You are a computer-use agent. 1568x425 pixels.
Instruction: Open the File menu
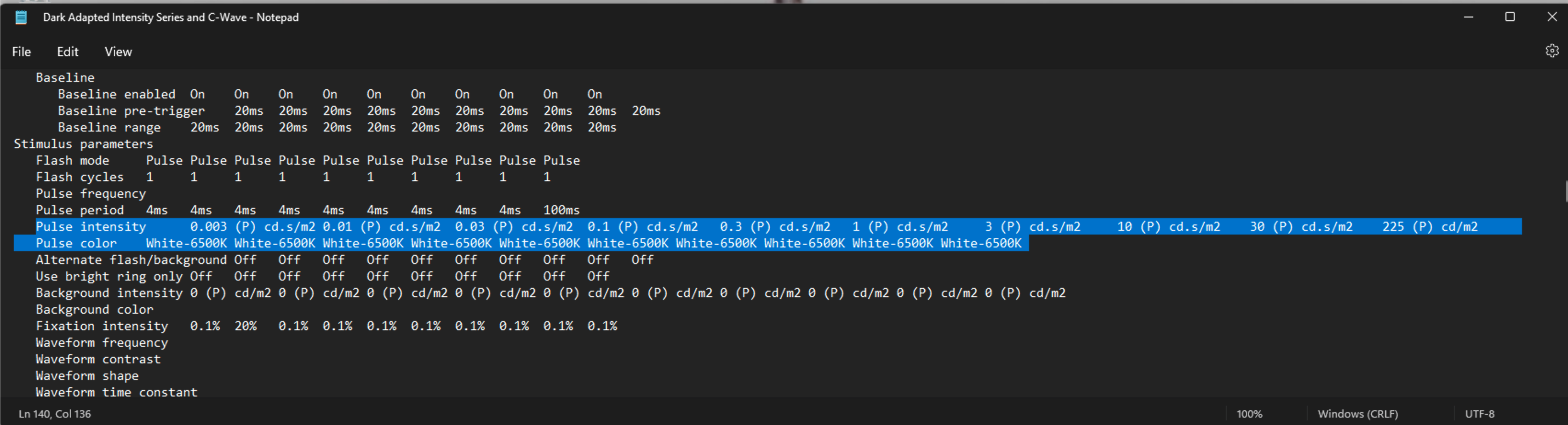[x=21, y=52]
